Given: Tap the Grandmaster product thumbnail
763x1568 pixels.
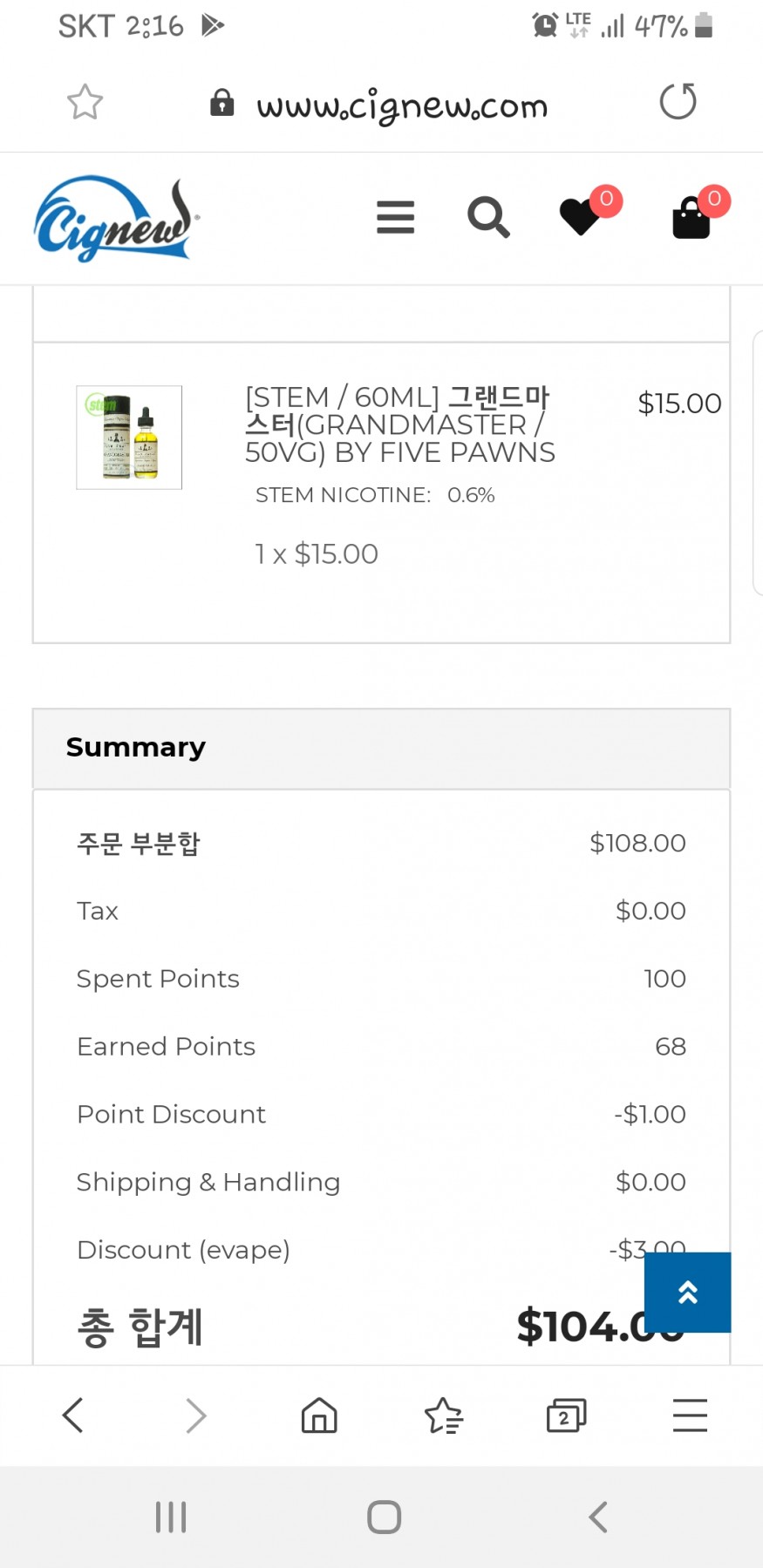Looking at the screenshot, I should coord(129,438).
